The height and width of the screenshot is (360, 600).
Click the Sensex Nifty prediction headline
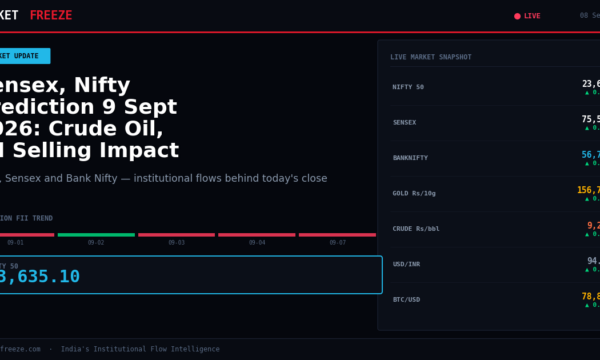[89, 117]
